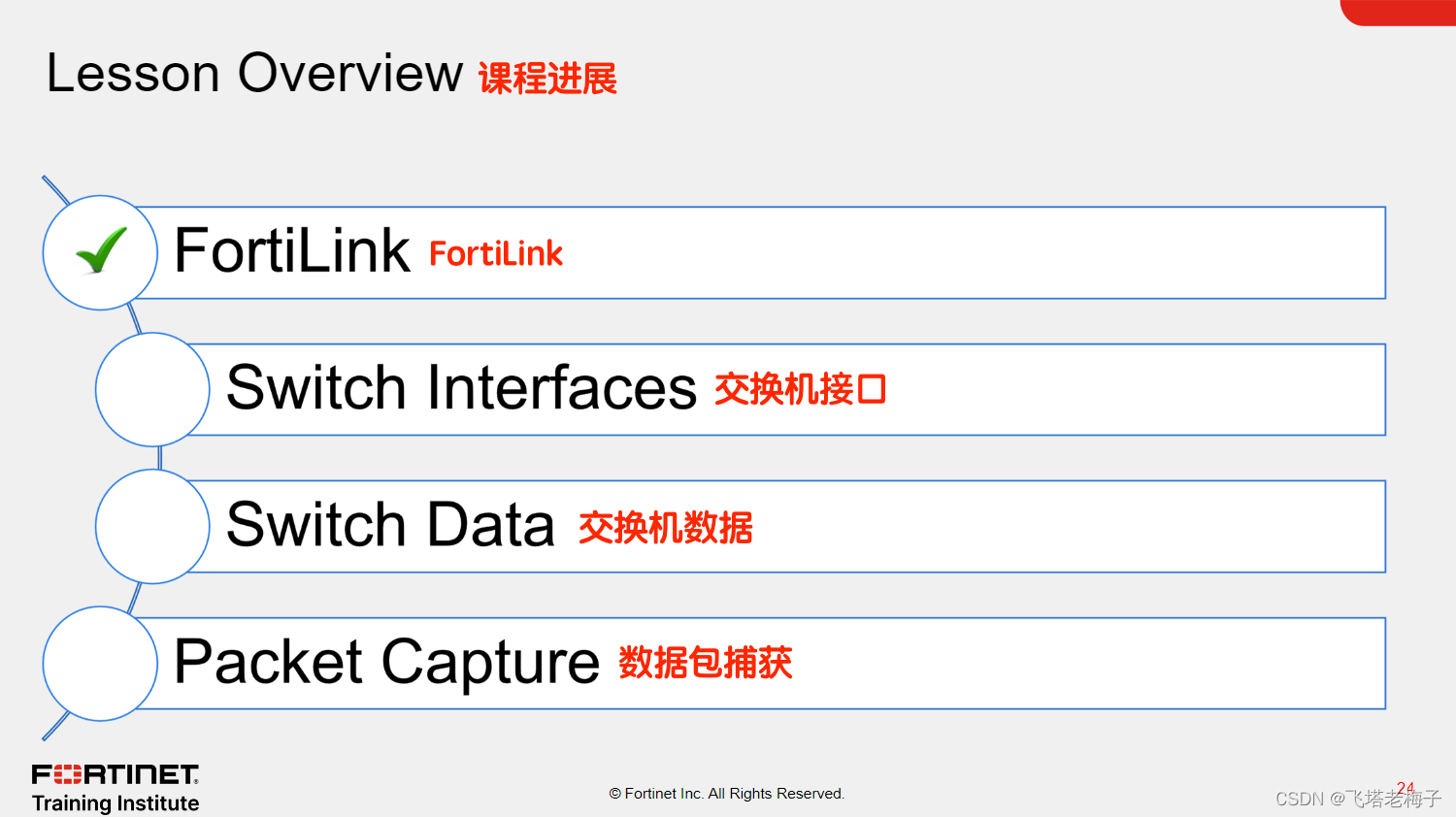Click '© Fortinet Inc. All Rights Reserved.' footer
Screen dimensions: 1456x817
(727, 794)
